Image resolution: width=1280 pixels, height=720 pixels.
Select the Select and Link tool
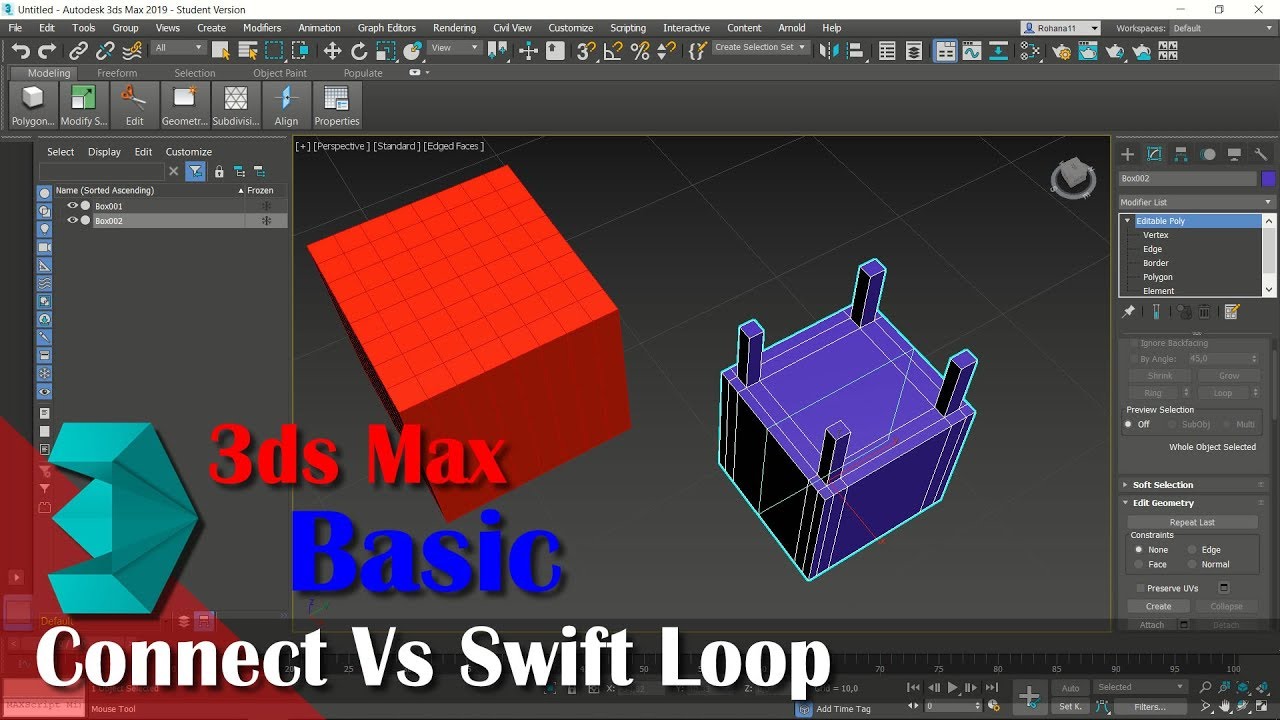click(78, 51)
